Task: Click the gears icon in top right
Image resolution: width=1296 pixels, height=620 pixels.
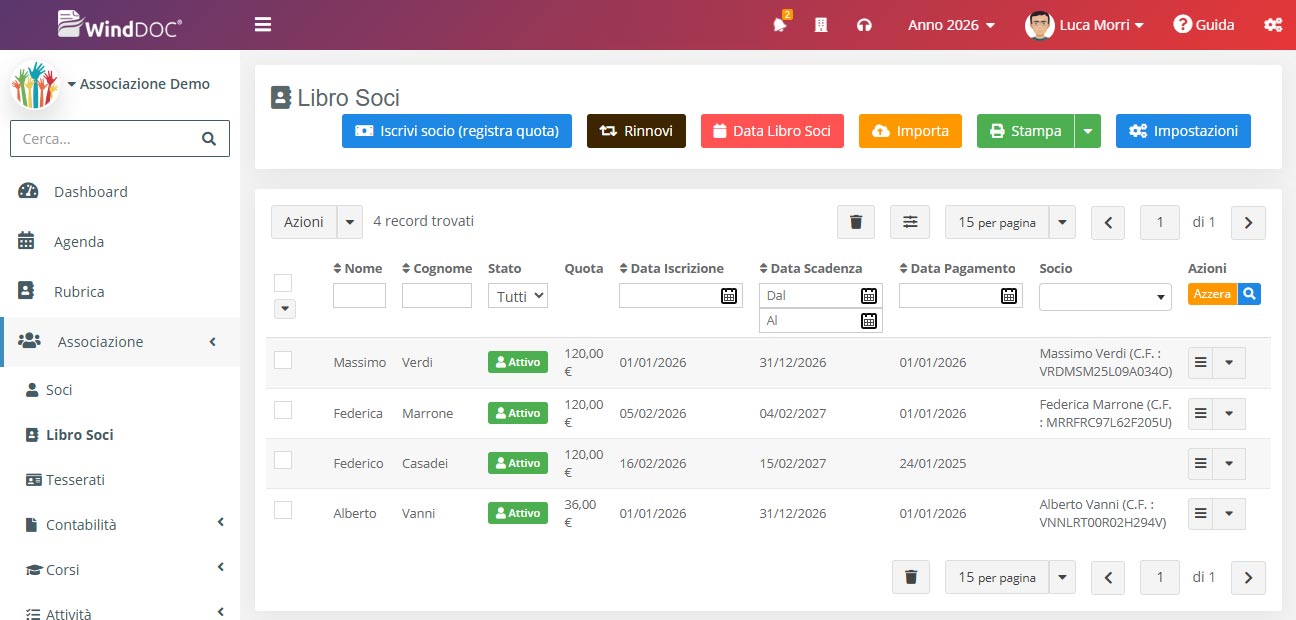Action: tap(1273, 25)
